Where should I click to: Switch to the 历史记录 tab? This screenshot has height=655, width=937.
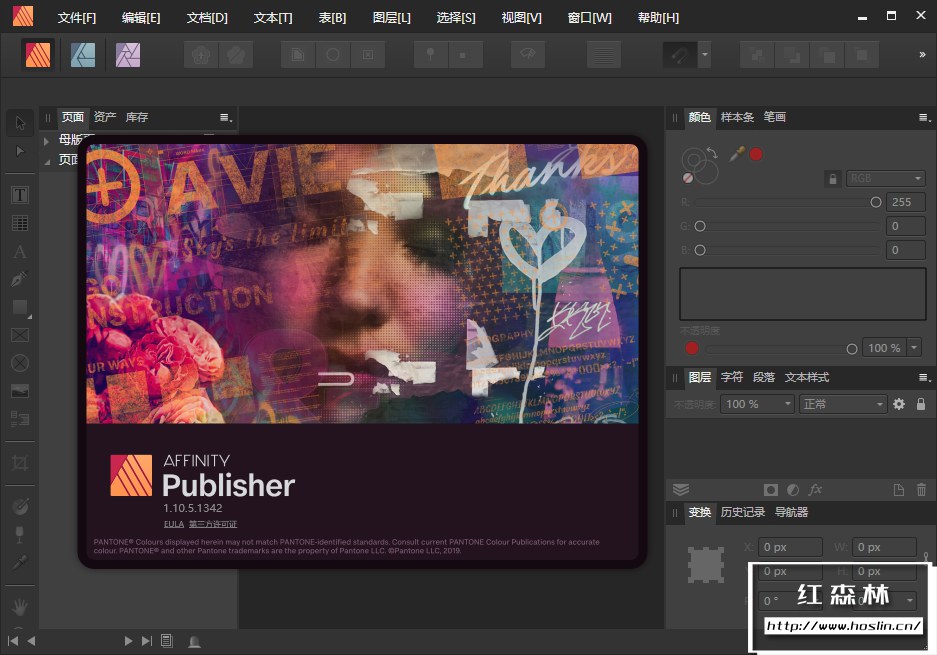[x=743, y=512]
